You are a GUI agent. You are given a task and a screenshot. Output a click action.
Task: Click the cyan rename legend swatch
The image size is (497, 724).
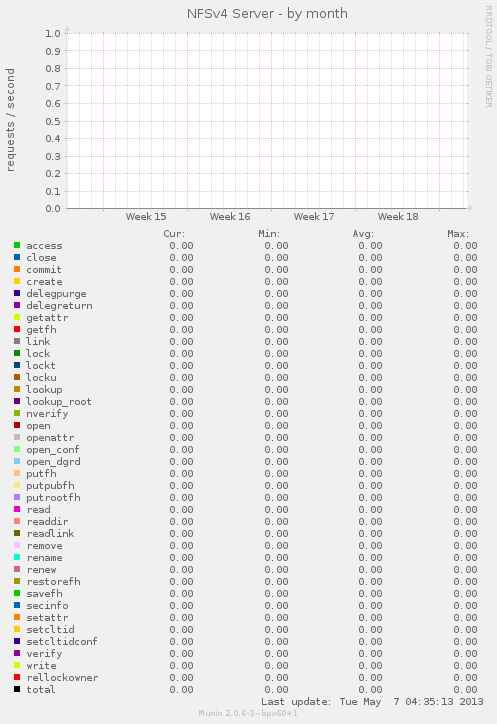point(17,557)
